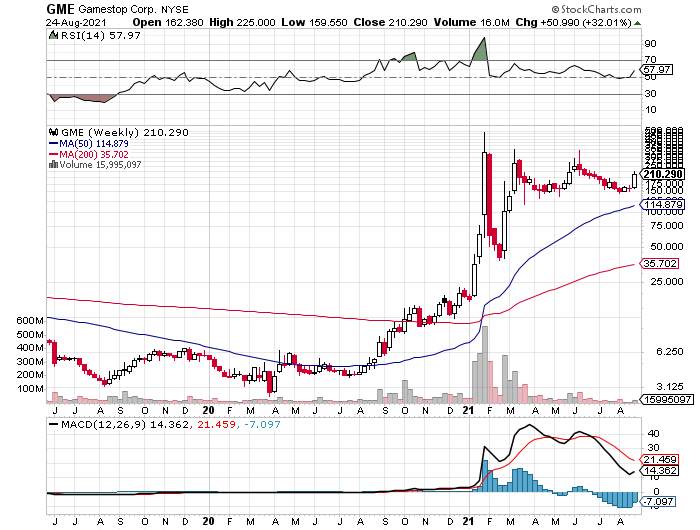Image resolution: width=700 pixels, height=530 pixels.
Task: Click the '21' year marker under price chart
Action: [468, 410]
